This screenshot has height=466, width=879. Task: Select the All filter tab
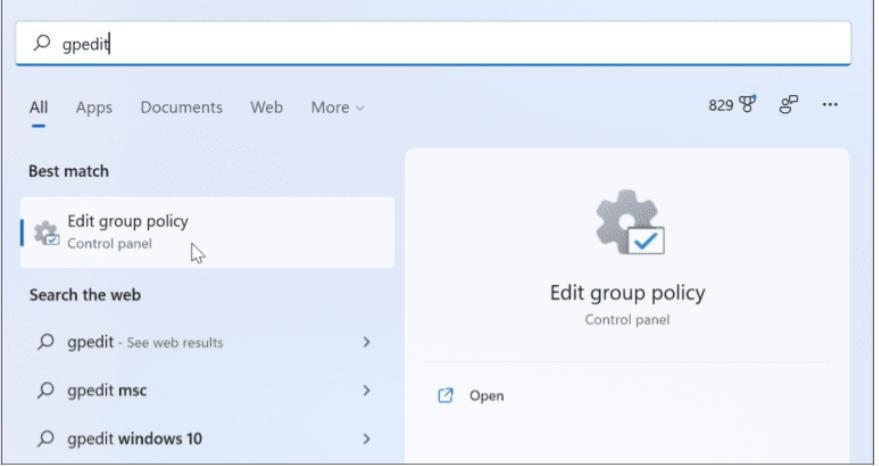click(38, 108)
